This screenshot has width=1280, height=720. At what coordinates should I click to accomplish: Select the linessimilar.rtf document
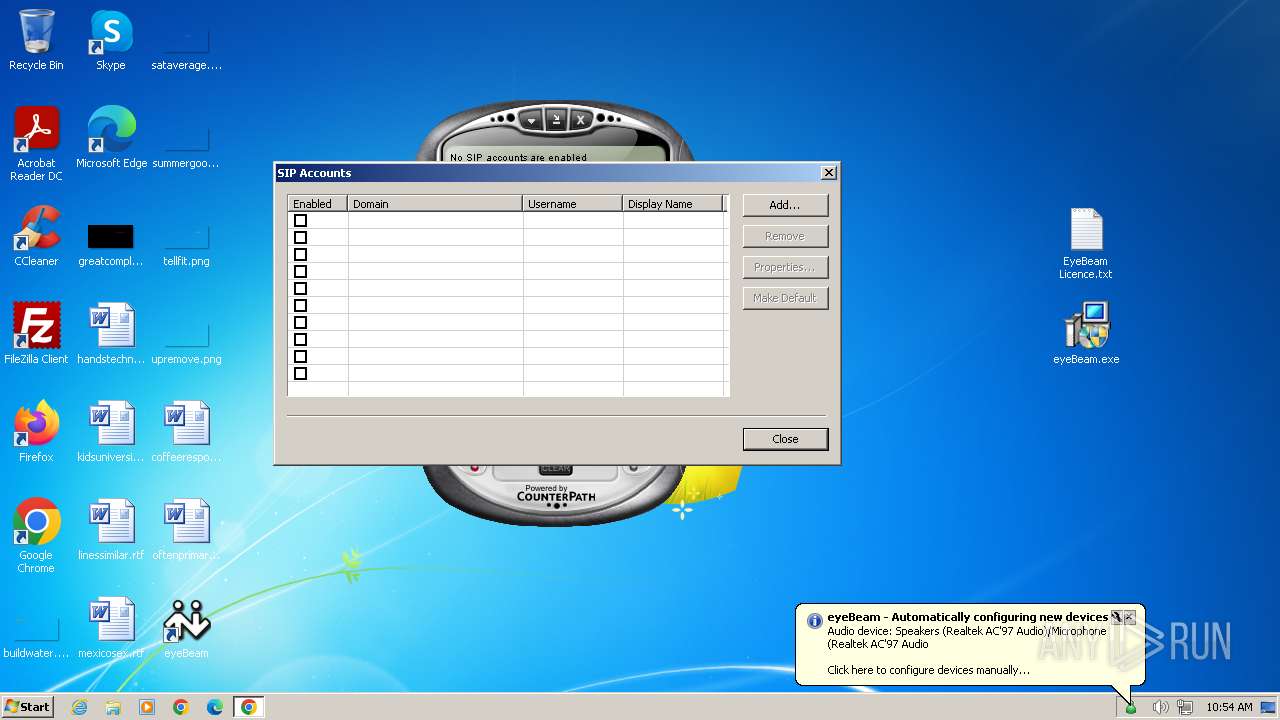point(111,530)
